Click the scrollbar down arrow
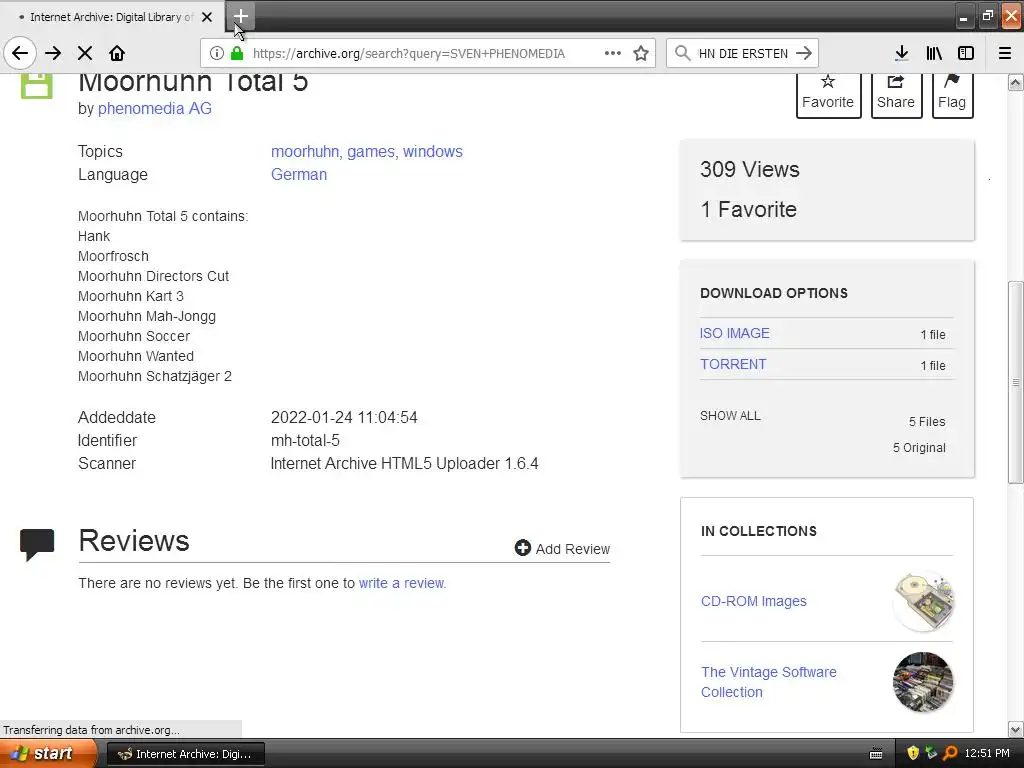Image resolution: width=1024 pixels, height=768 pixels. coord(1016,729)
